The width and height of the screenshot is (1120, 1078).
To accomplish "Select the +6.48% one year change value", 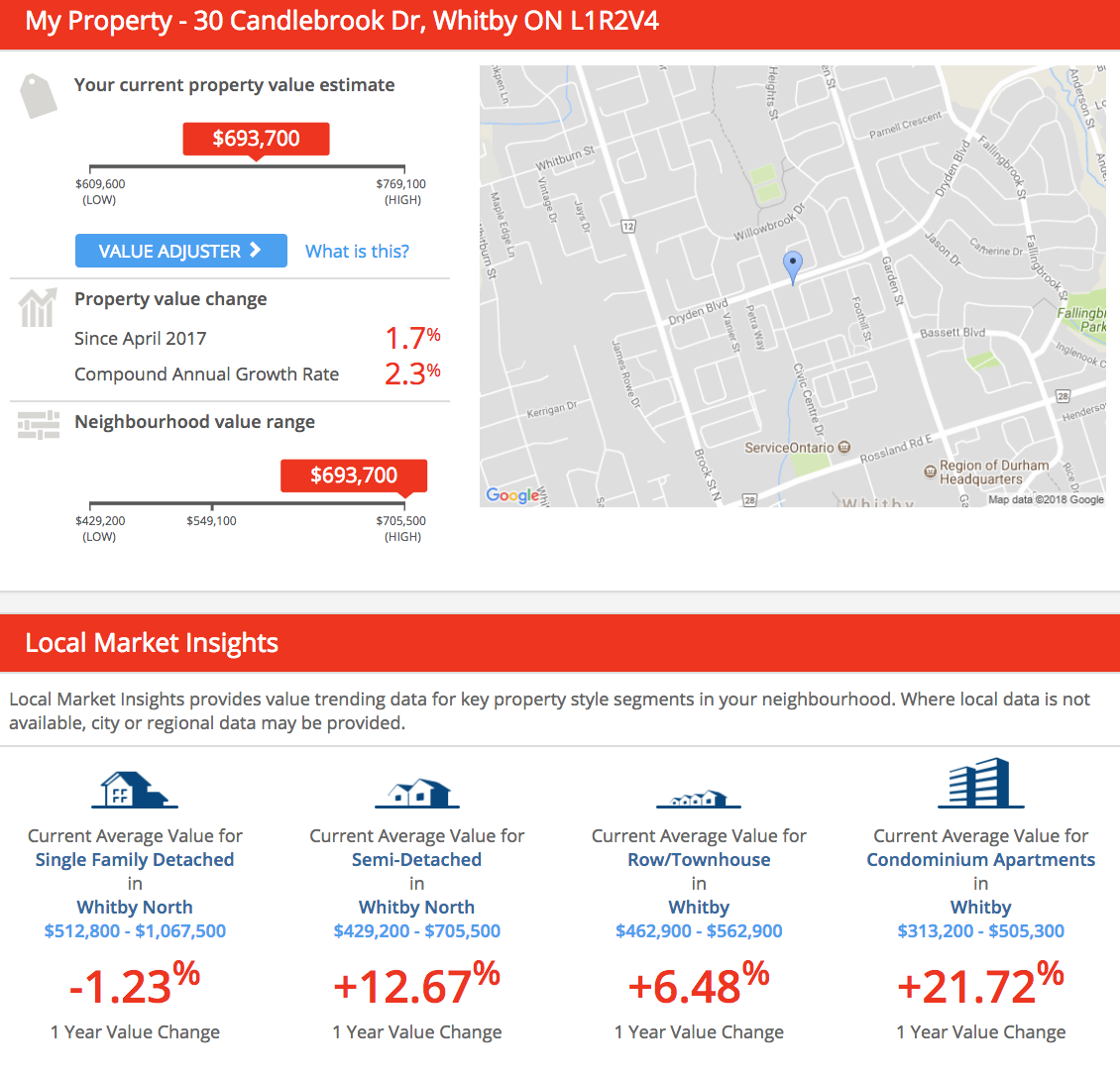I will point(700,985).
